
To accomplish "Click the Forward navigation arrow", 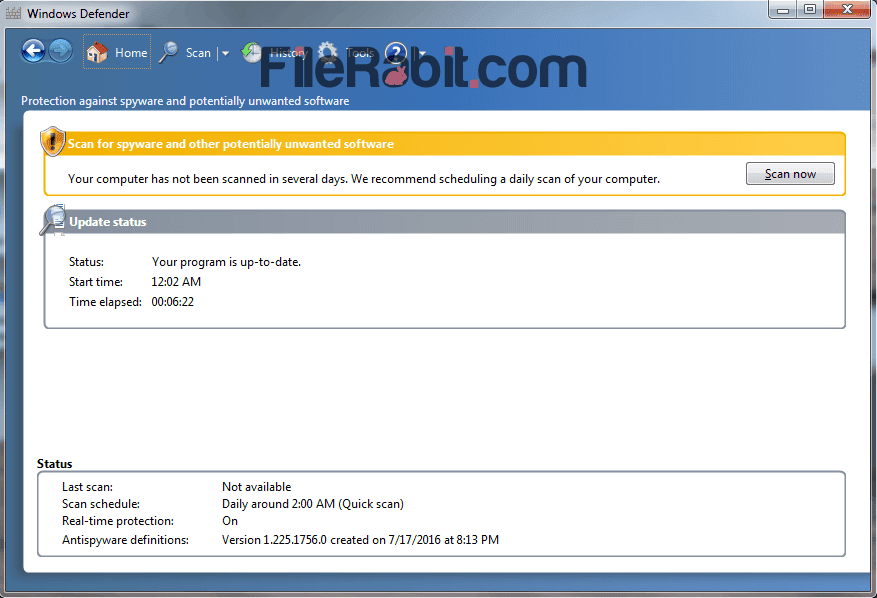I will [x=60, y=51].
